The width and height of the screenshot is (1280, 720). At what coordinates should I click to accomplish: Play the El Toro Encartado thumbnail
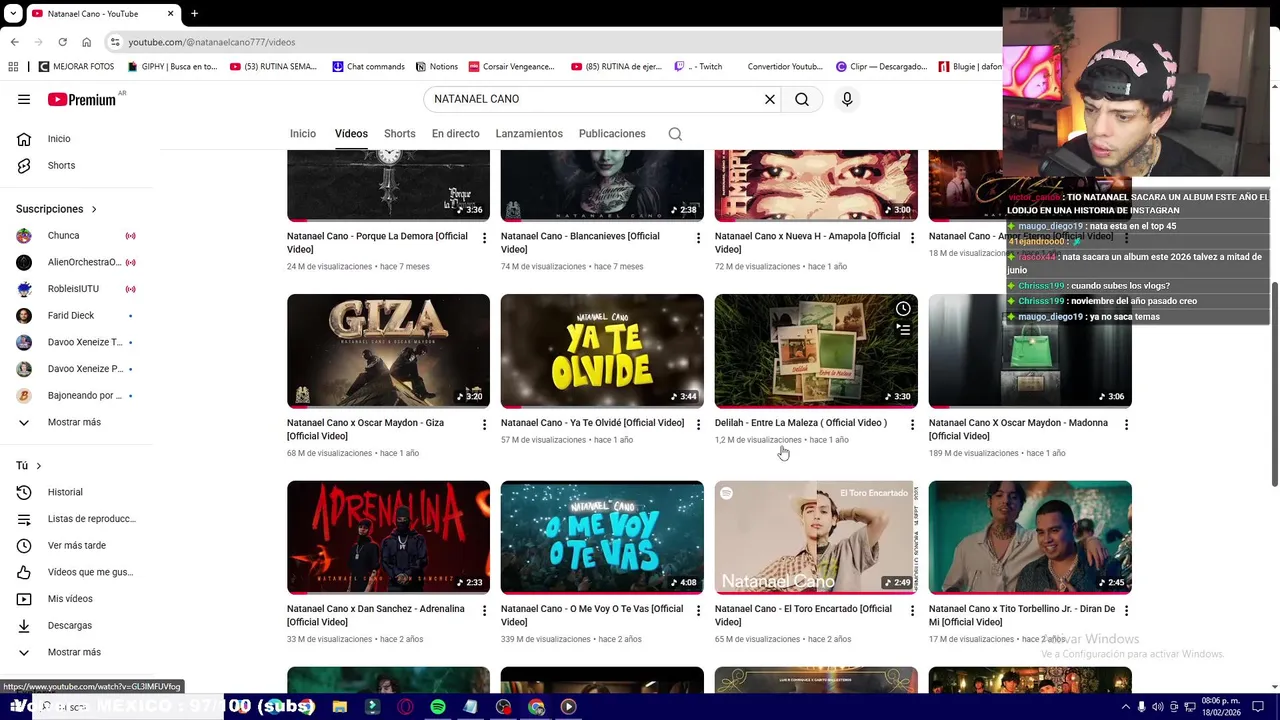point(816,538)
